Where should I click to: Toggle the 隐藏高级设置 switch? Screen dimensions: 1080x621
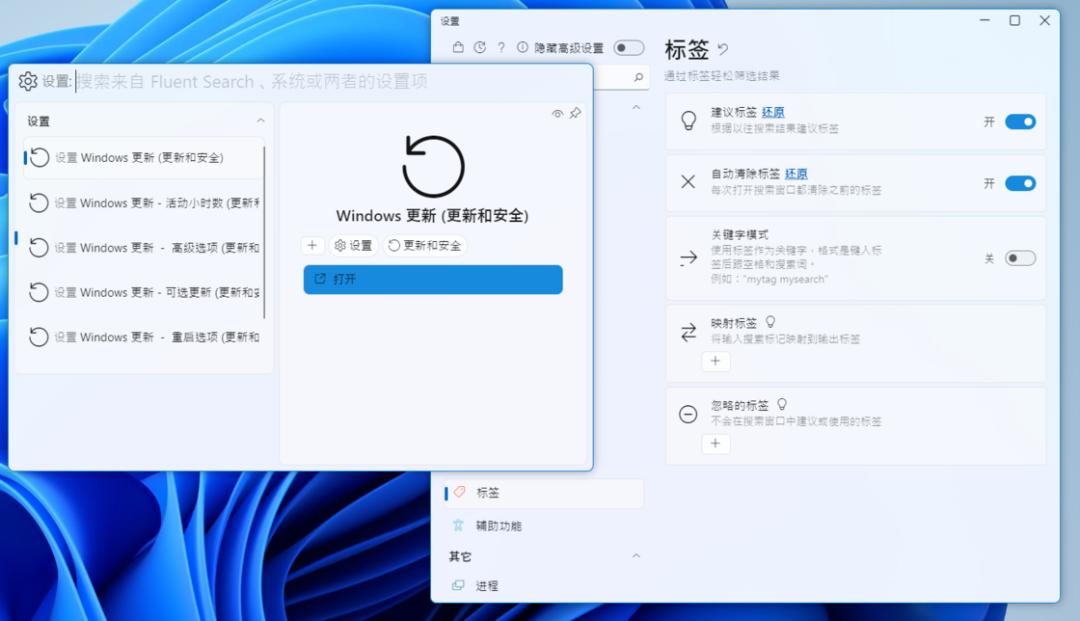tap(628, 48)
